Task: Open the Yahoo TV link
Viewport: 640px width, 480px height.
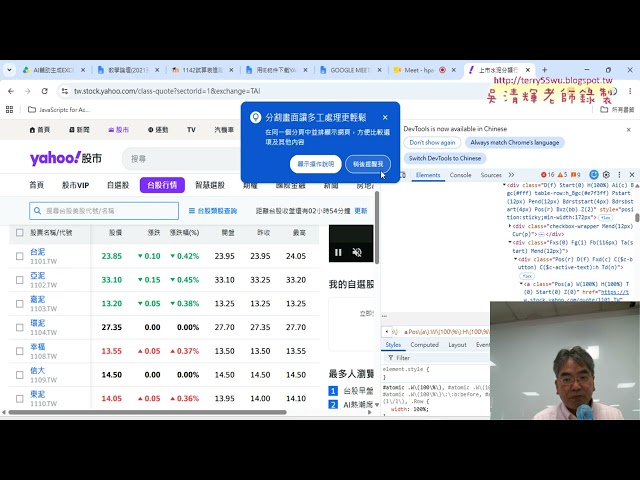Action: pos(191,130)
